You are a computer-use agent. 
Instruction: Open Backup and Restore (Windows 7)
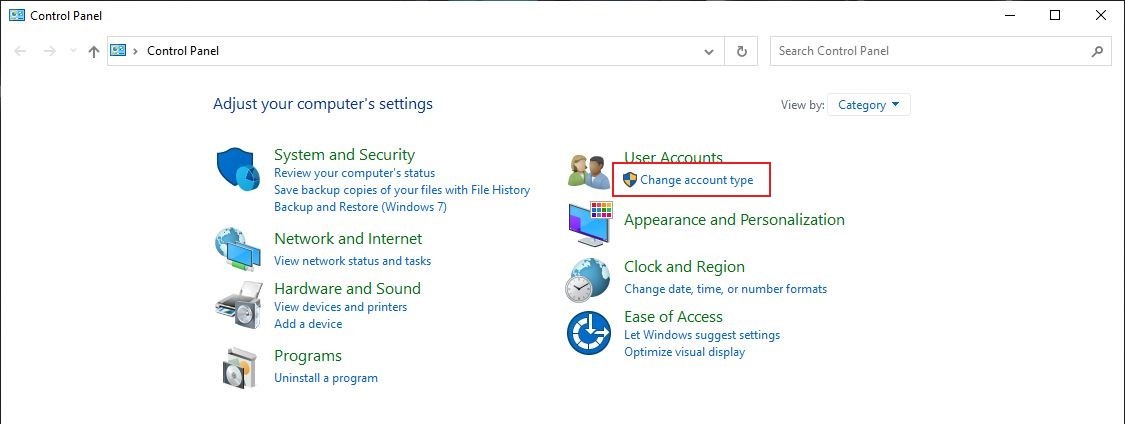point(360,207)
